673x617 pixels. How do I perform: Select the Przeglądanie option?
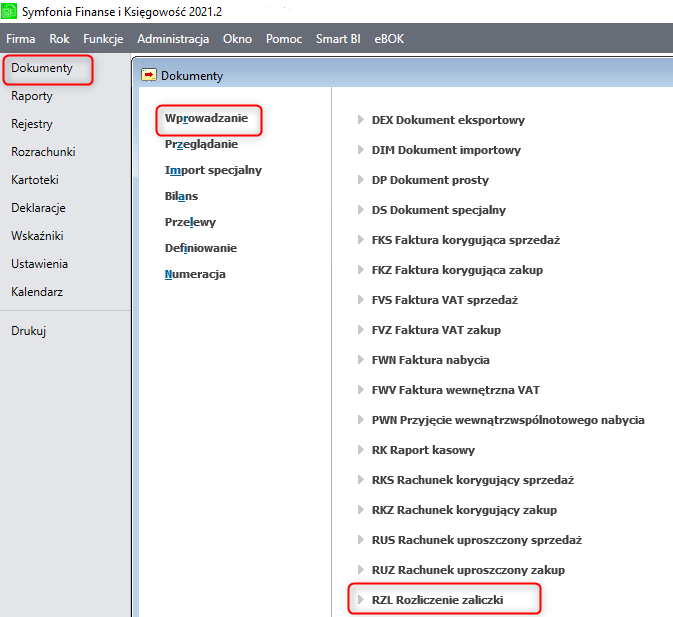(x=201, y=144)
